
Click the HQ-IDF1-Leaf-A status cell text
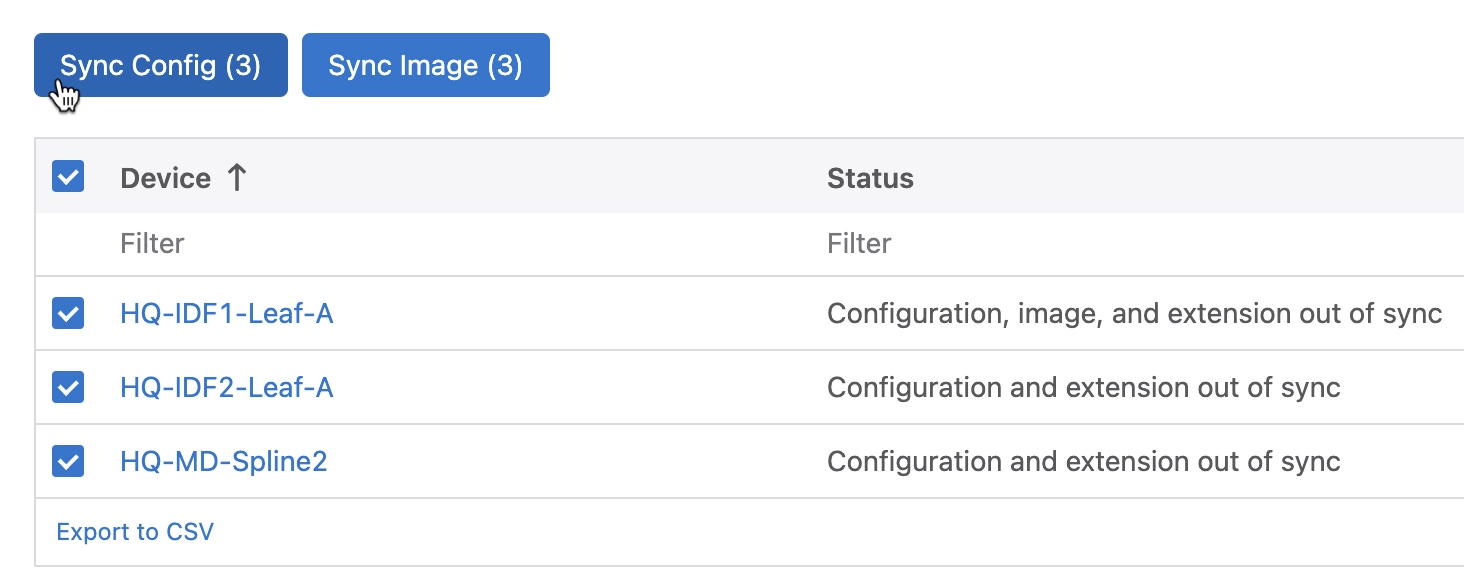point(1134,314)
